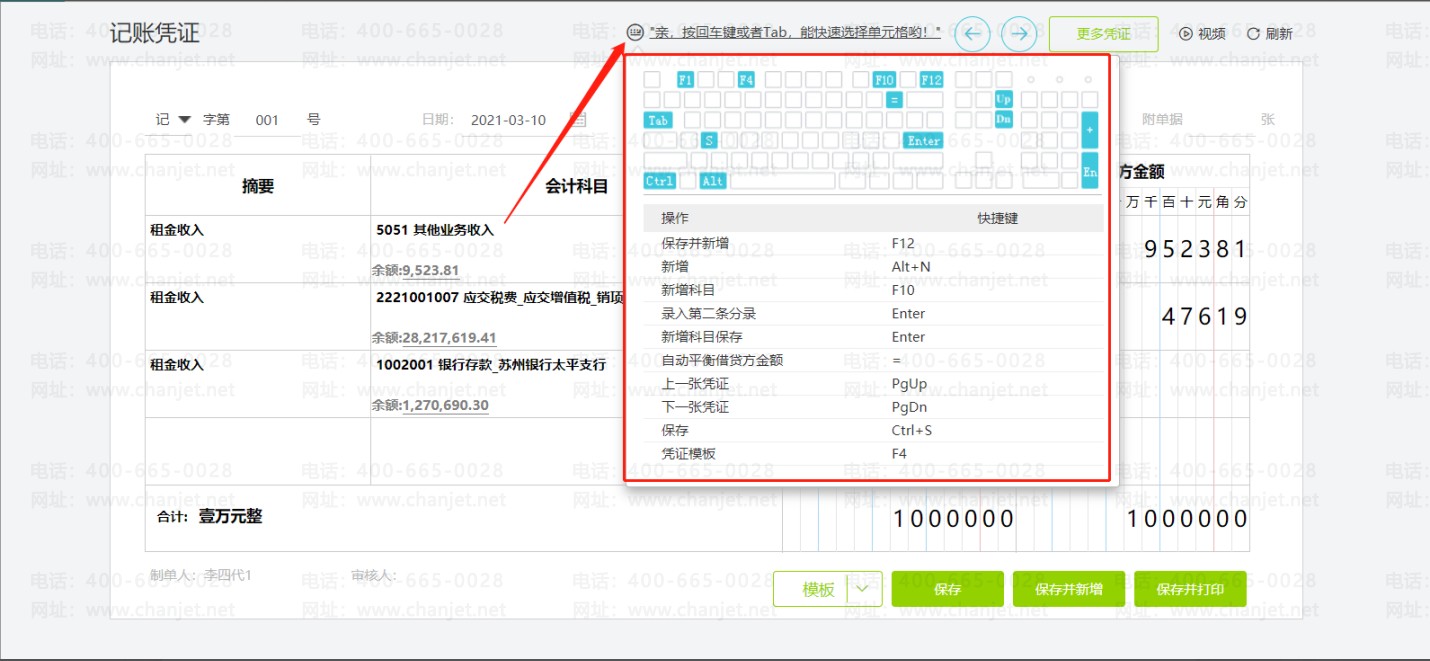Screen dimensions: 1430x661
Task: Click the highlighted + numpad key in diagram
Action: click(x=1090, y=130)
